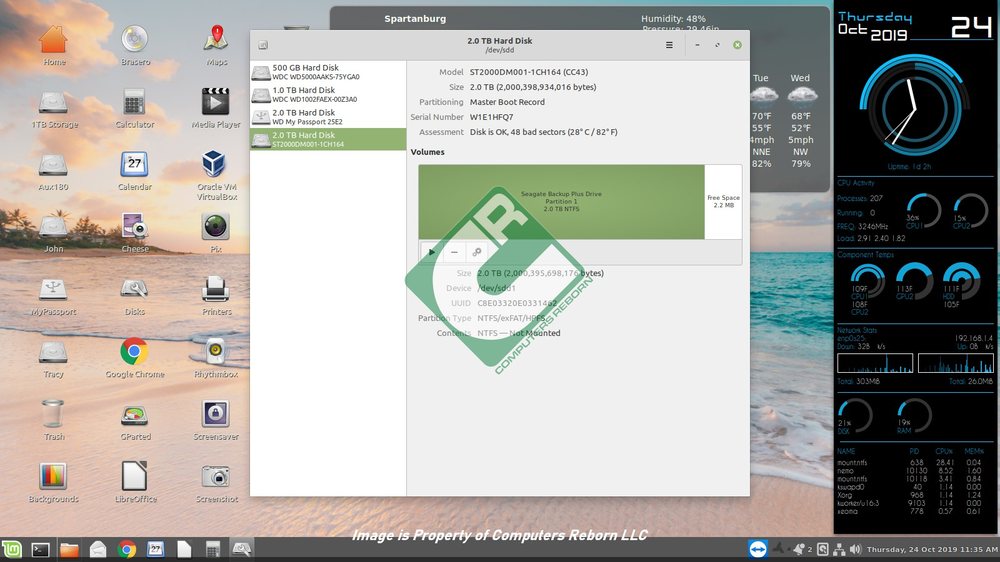1000x562 pixels.
Task: Open the Brasero disc burner icon
Action: coord(135,44)
